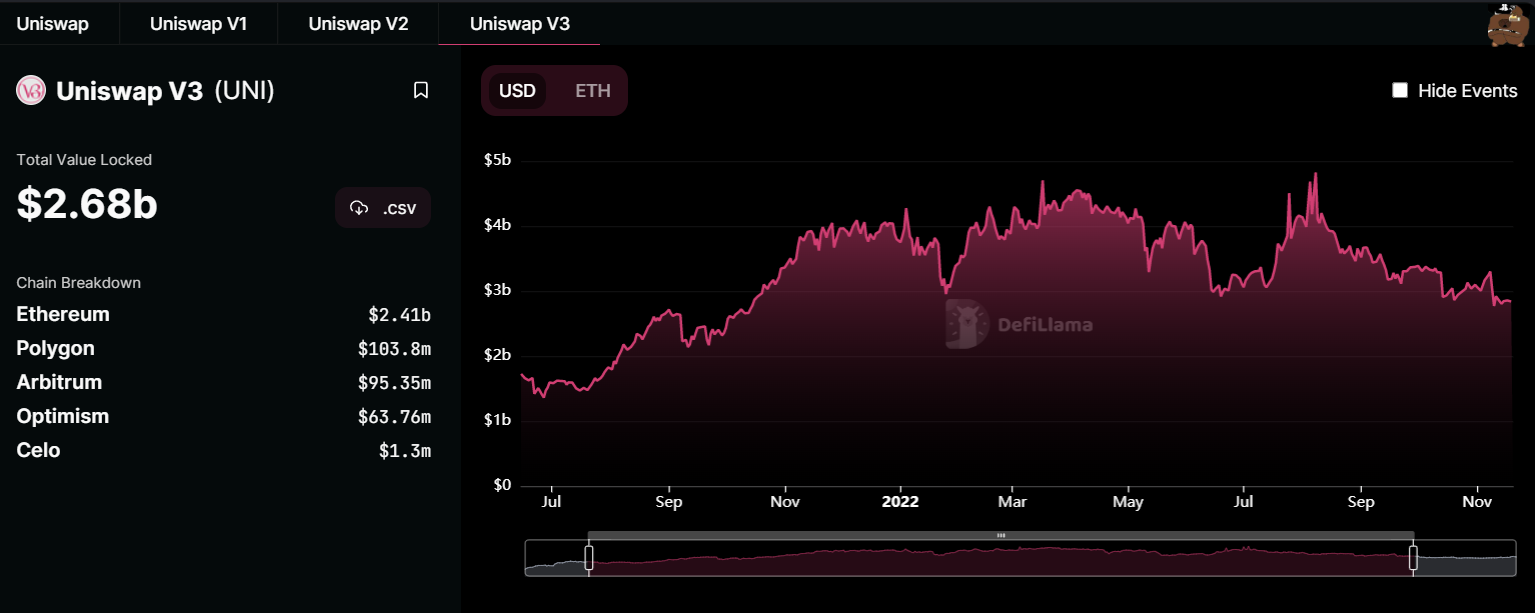
Task: Click the Sep label after 2022 on the axis
Action: [1361, 502]
